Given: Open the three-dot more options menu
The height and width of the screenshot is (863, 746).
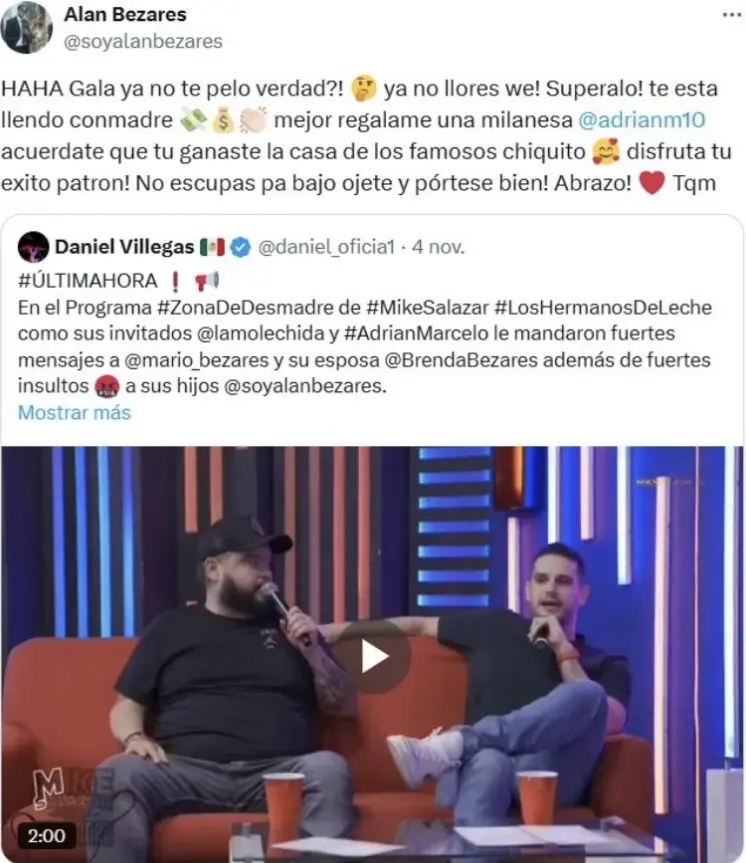Looking at the screenshot, I should pos(732,15).
